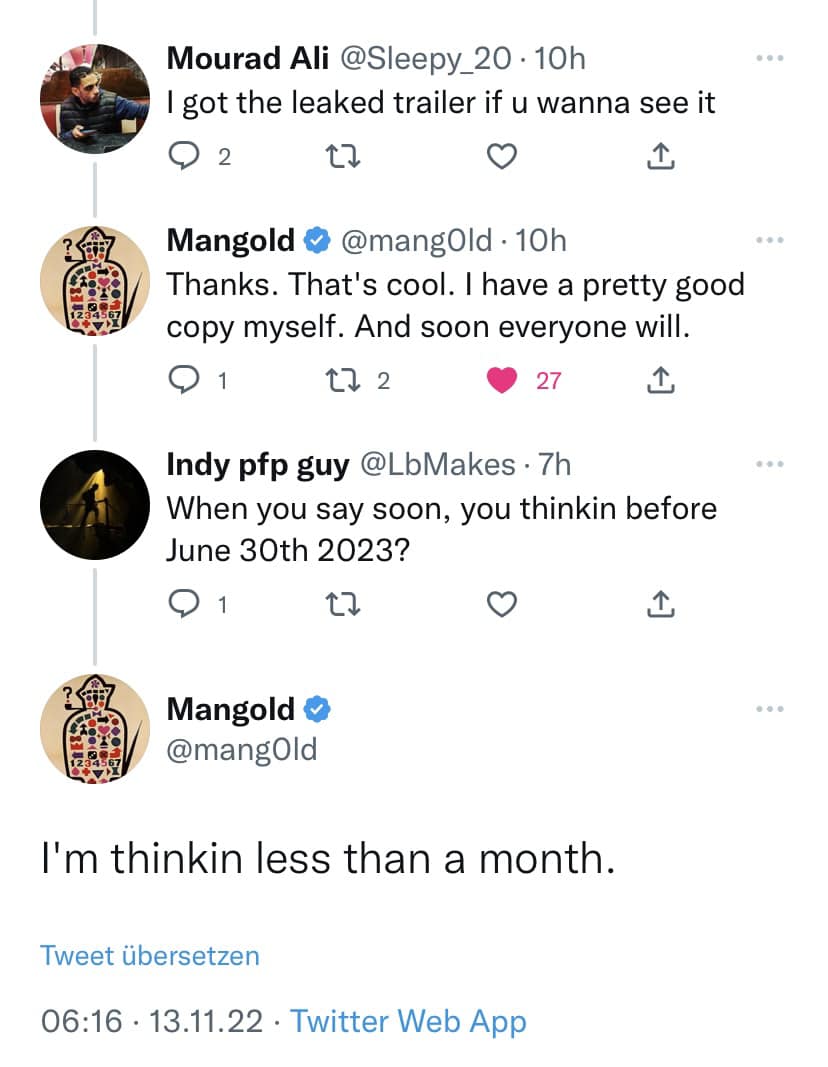Viewport: 828px width, 1067px height.
Task: Open more options on Indy pfp guy's tweet
Action: point(769,465)
